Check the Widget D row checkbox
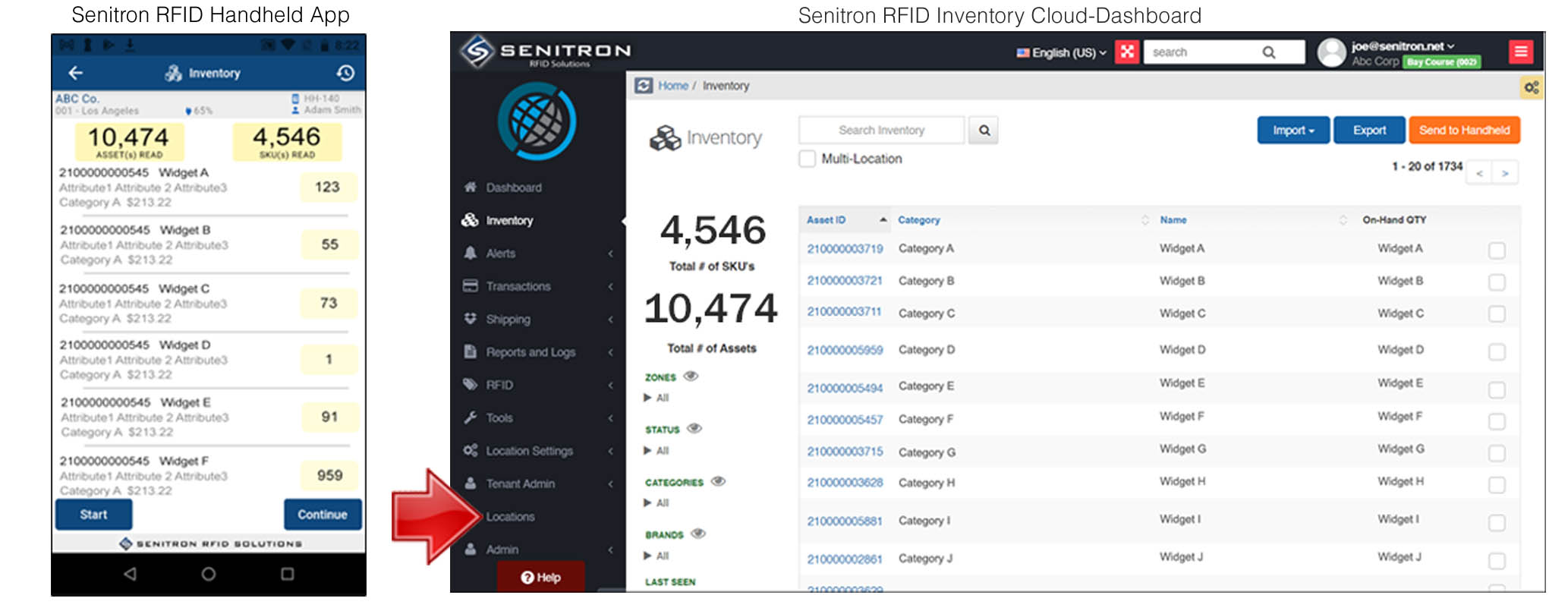 click(1497, 351)
